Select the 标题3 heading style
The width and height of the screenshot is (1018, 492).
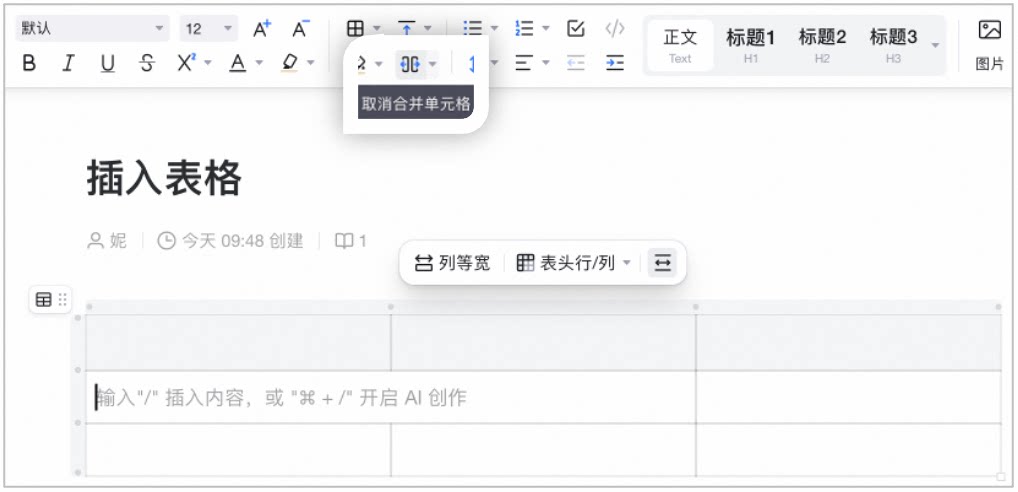coord(893,45)
